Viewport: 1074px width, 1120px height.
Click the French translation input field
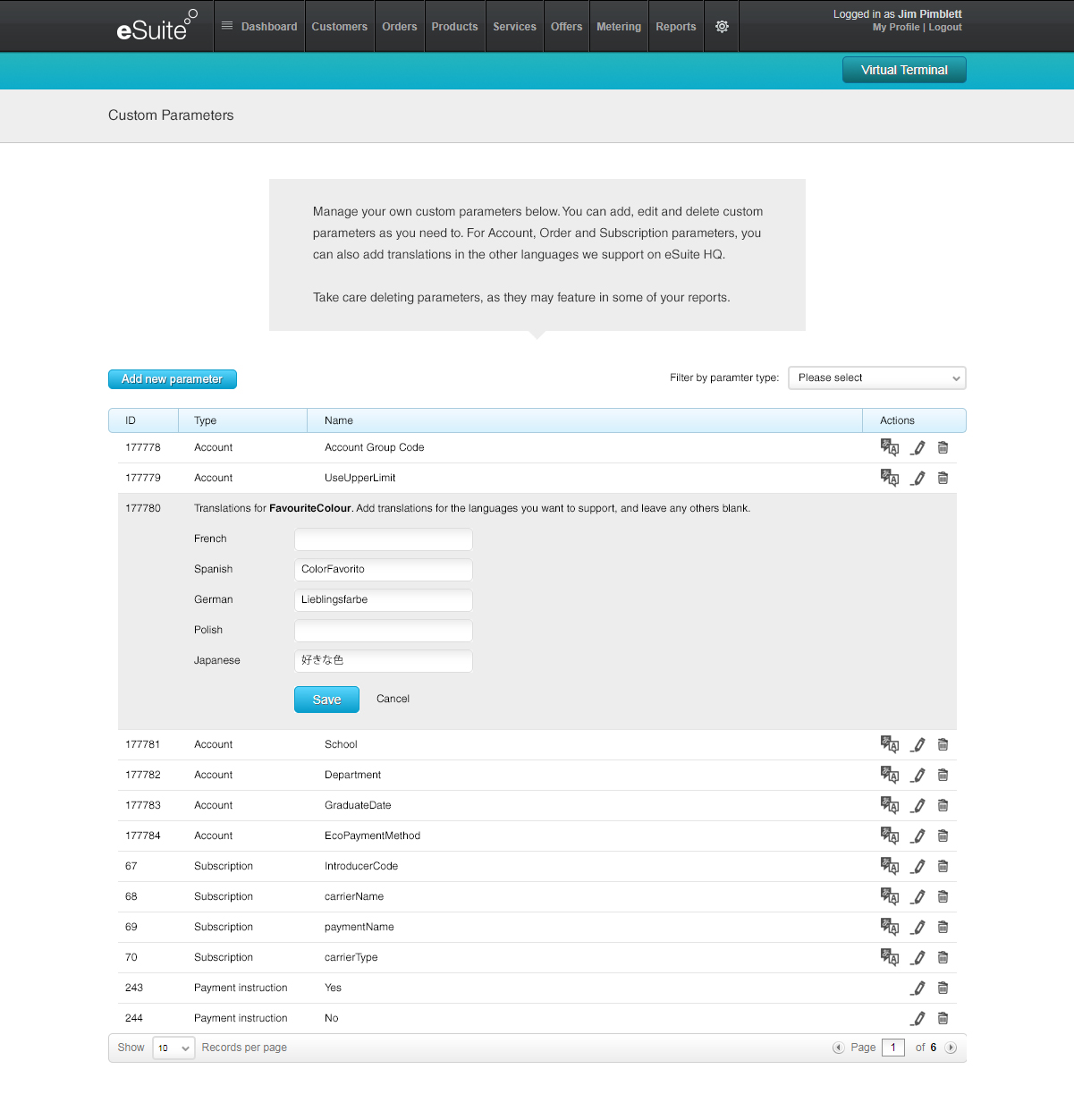(x=383, y=539)
